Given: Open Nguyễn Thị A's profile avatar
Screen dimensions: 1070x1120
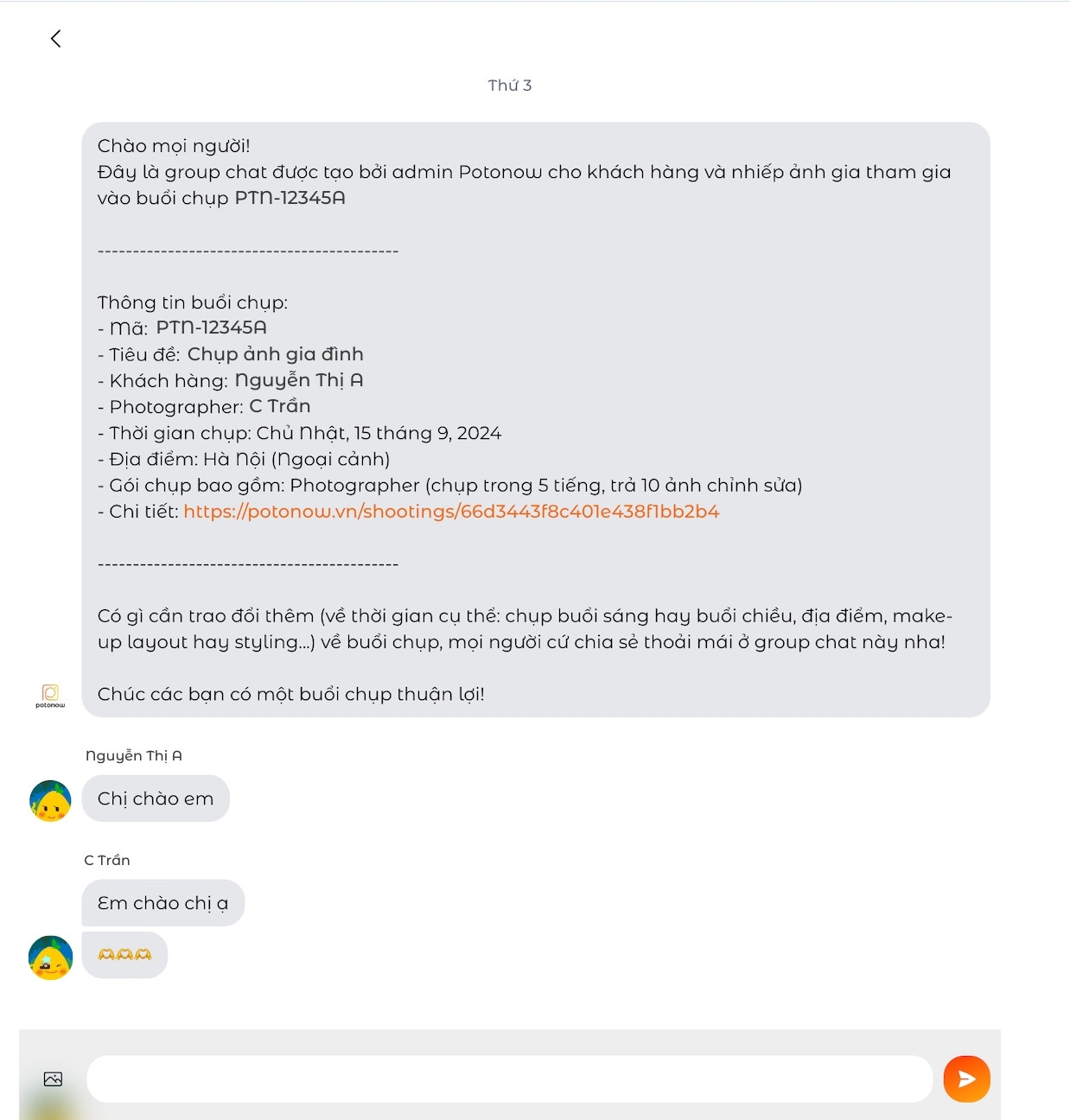Looking at the screenshot, I should [x=50, y=800].
